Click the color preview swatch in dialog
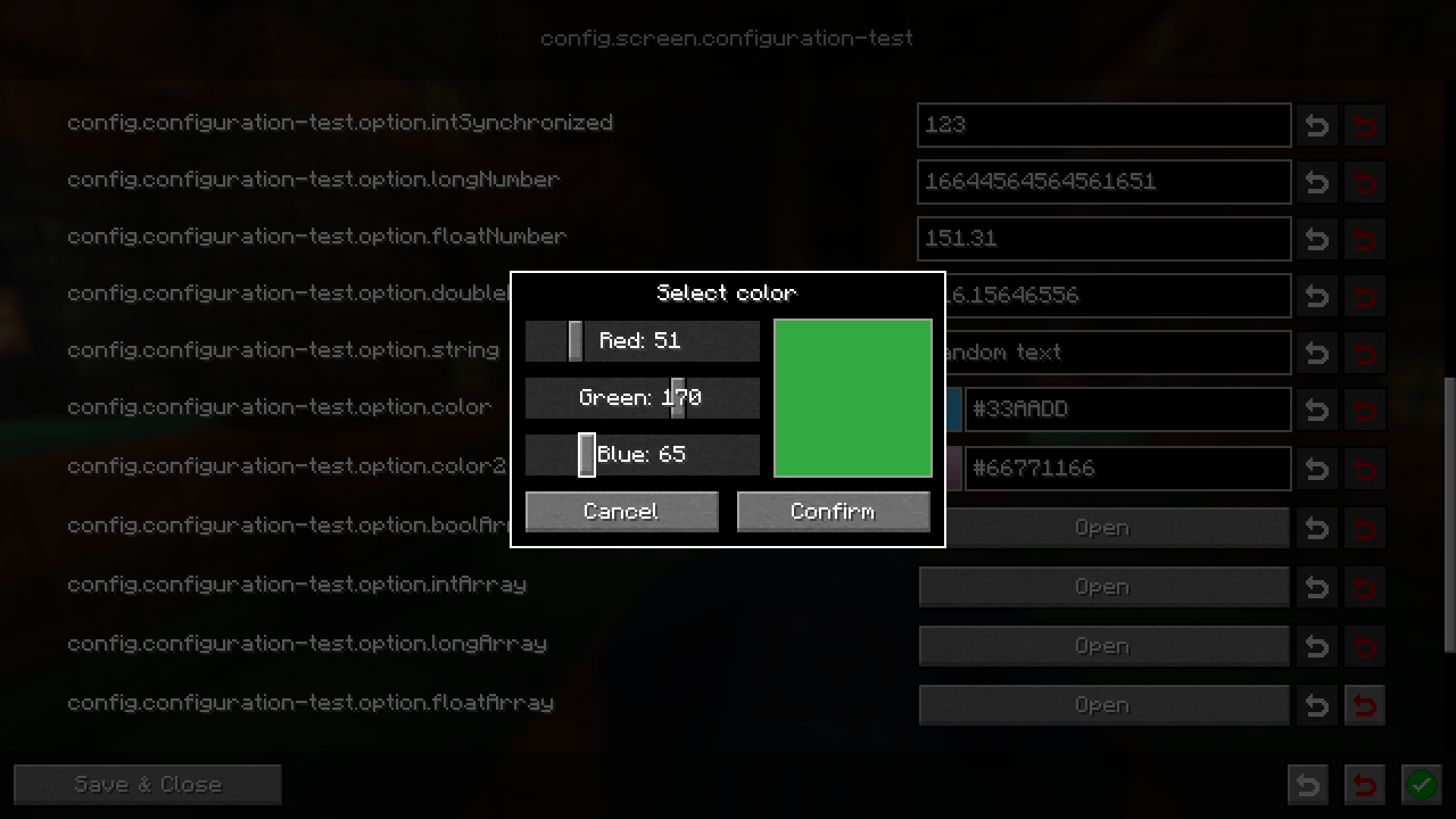The image size is (1456, 819). coord(853,398)
